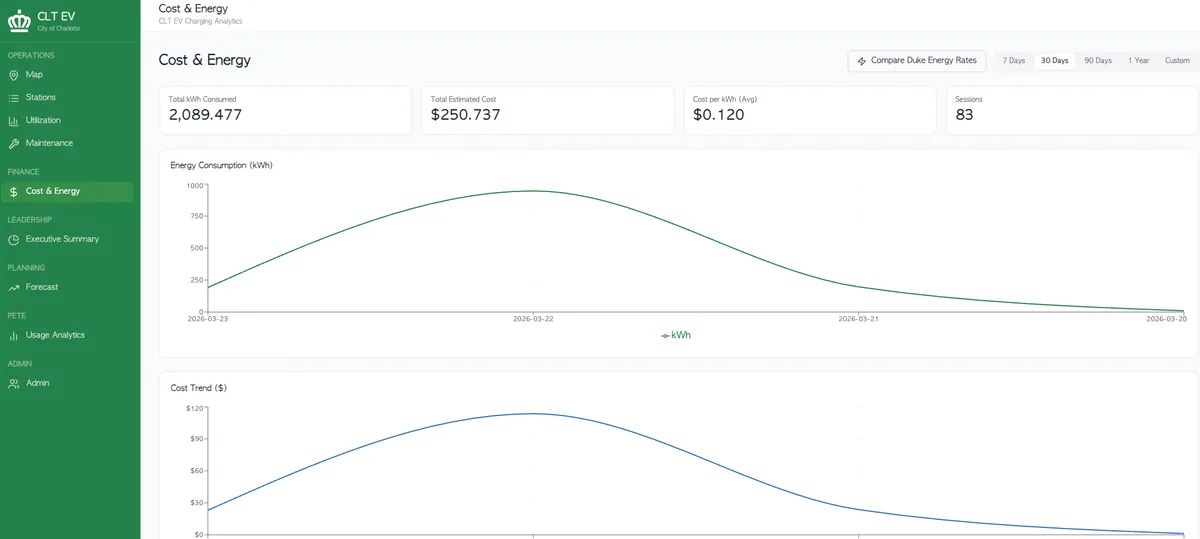Click the CLT EV Charging Analytics subtitle

click(200, 21)
